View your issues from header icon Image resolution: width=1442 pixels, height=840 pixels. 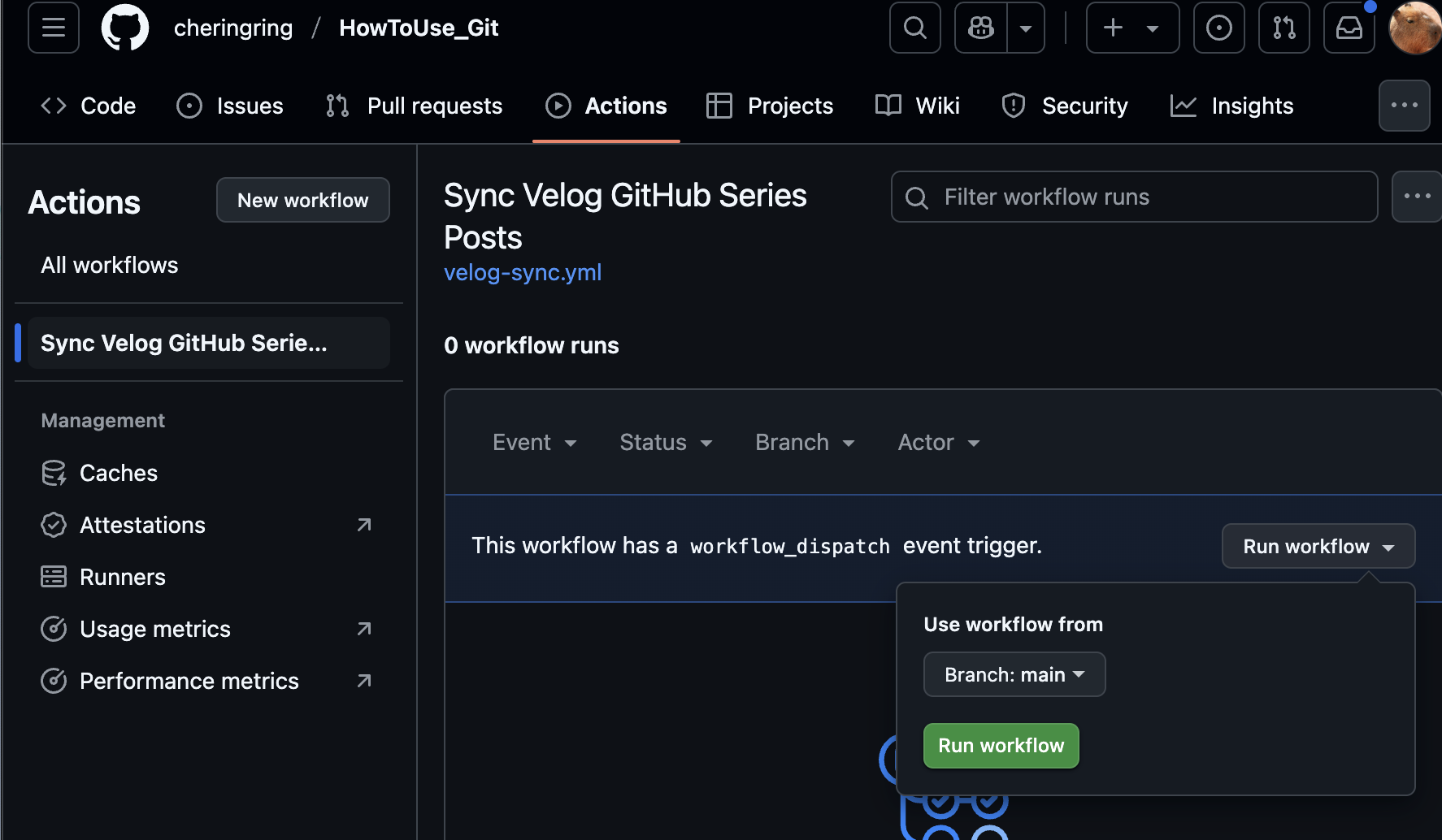[1219, 28]
